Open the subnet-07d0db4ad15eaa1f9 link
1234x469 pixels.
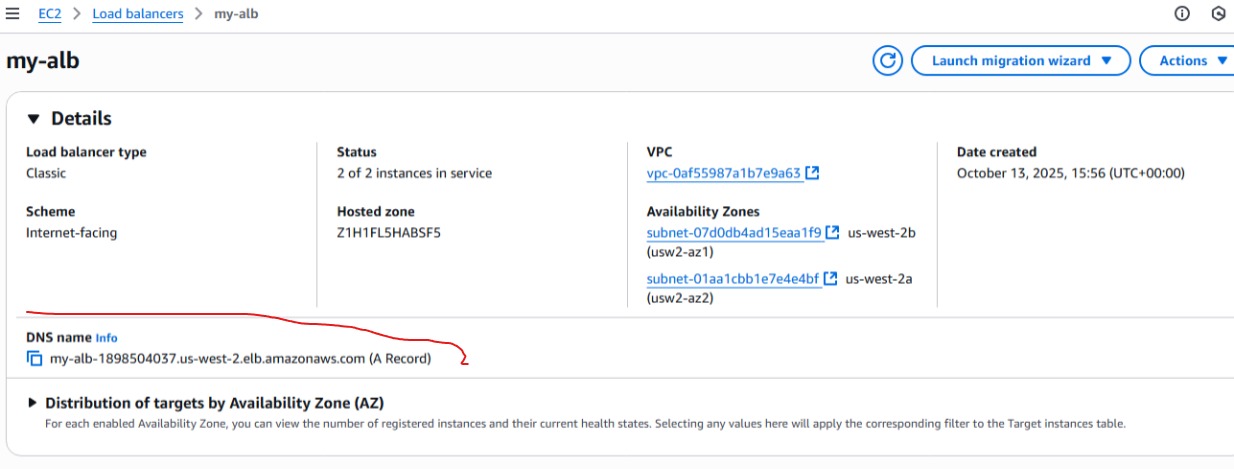click(x=734, y=233)
